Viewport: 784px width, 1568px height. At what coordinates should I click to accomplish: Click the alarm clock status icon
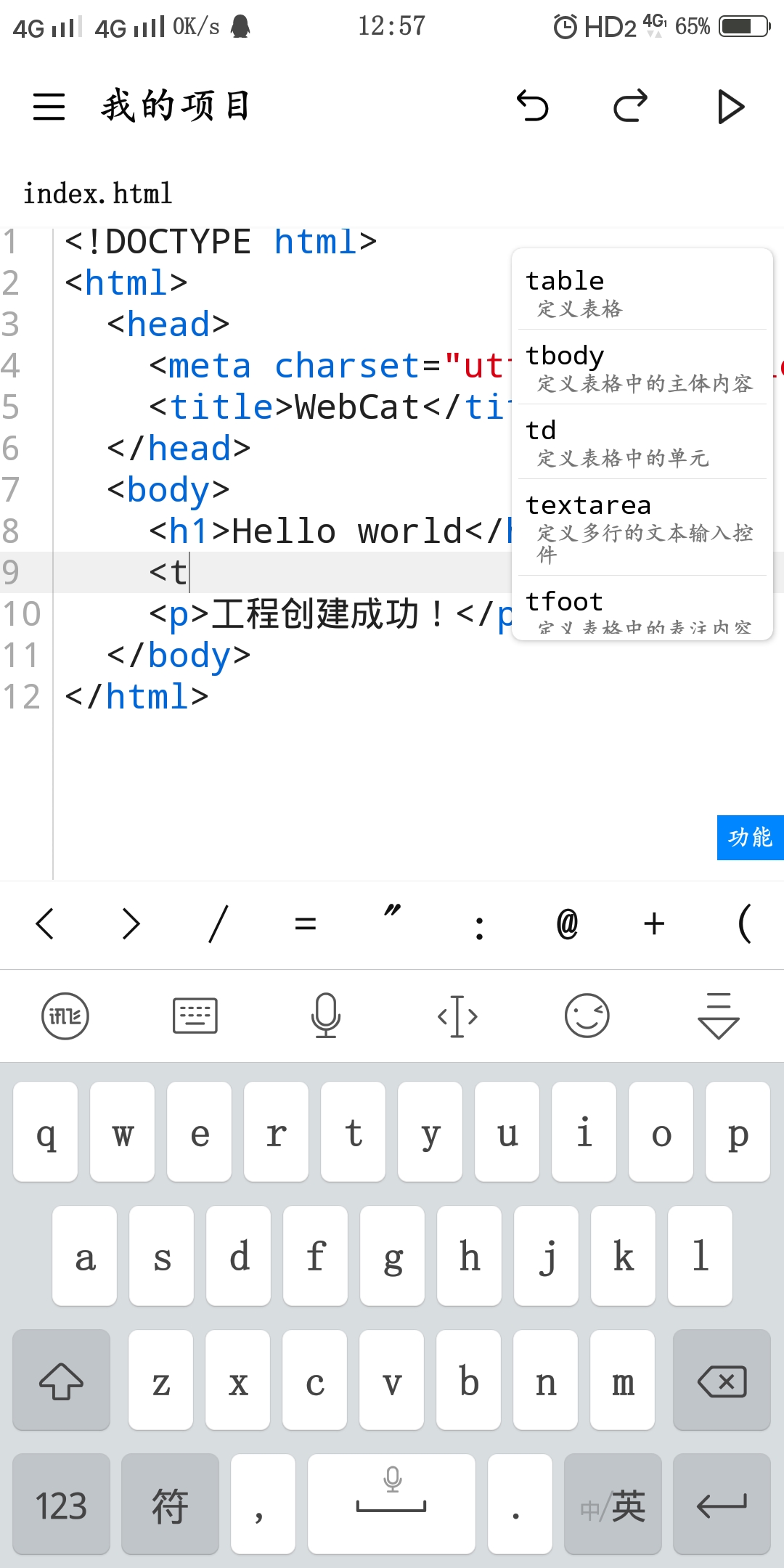tap(565, 27)
